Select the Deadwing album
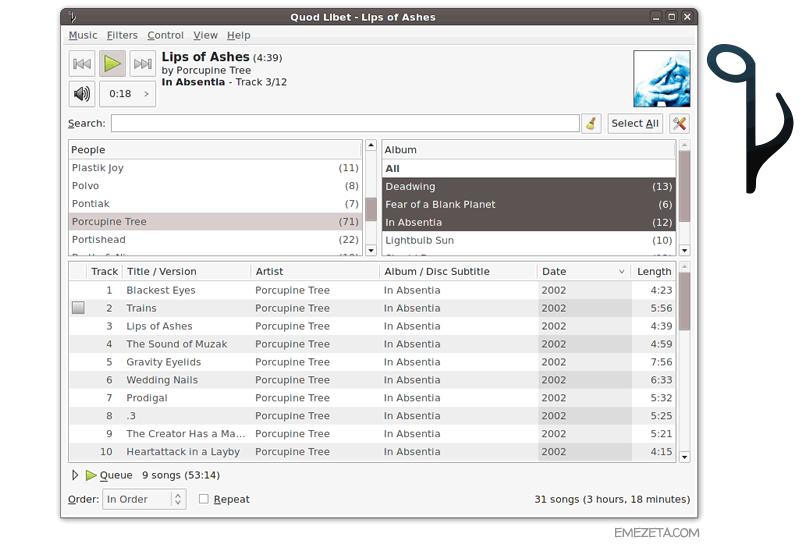This screenshot has width=800, height=550. coord(529,186)
